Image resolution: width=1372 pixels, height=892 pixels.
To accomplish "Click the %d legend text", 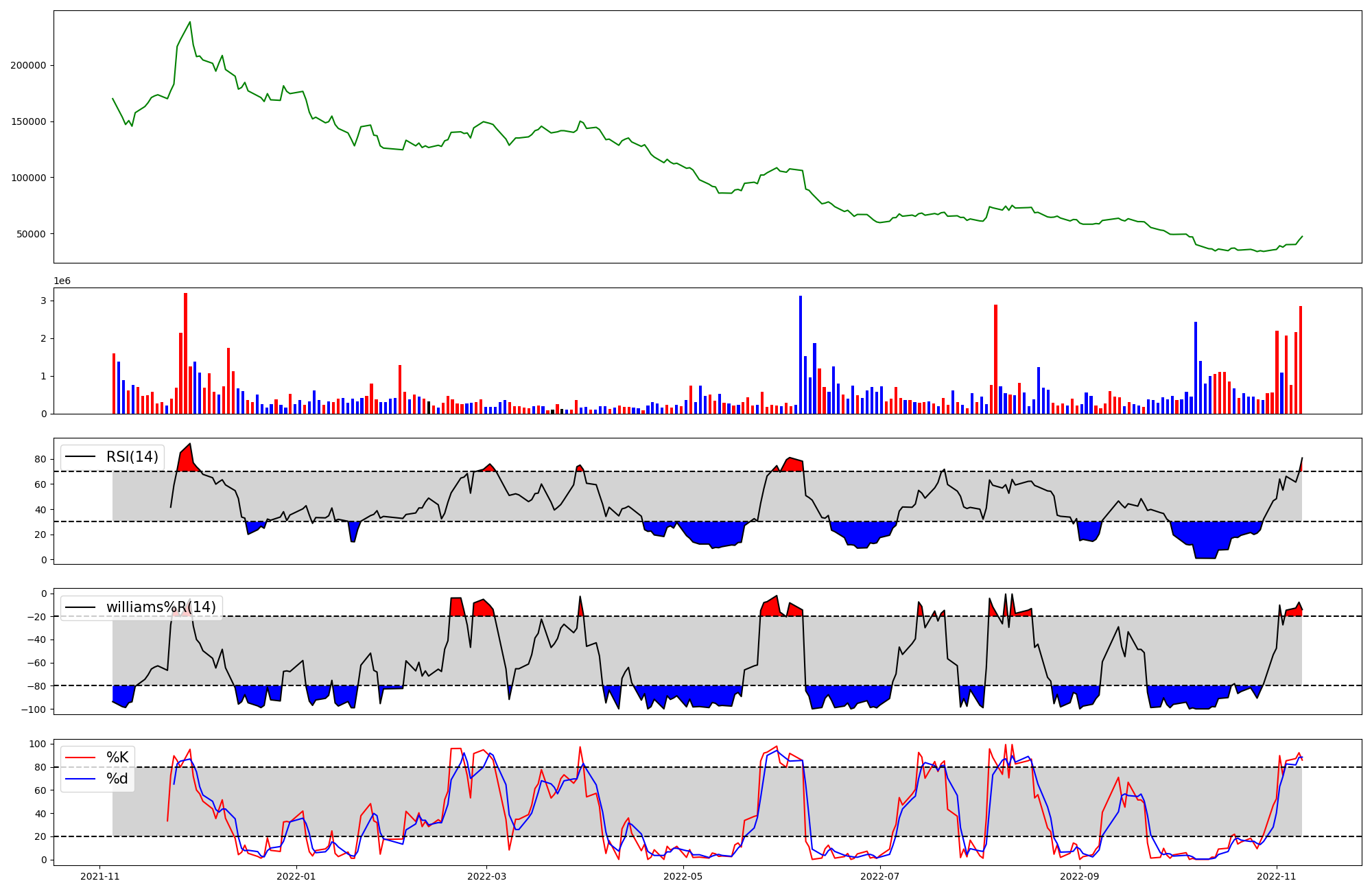I will click(117, 779).
